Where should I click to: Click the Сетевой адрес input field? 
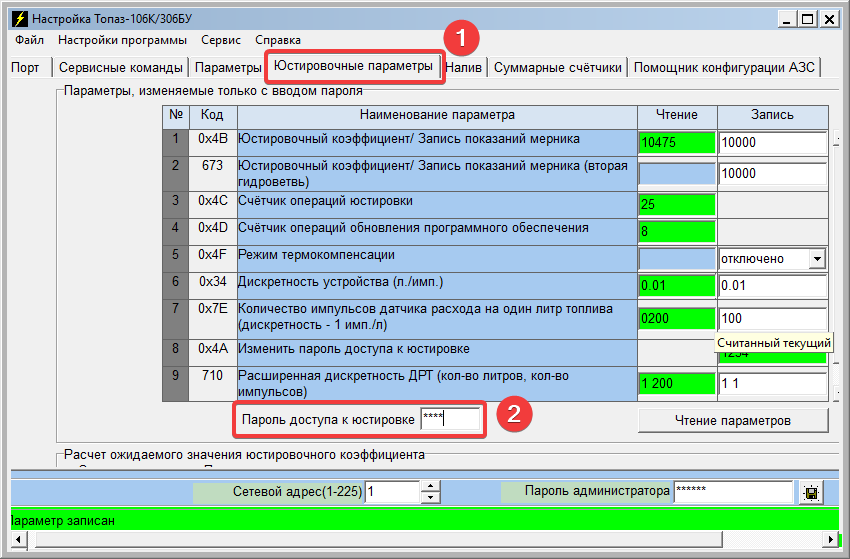click(392, 492)
